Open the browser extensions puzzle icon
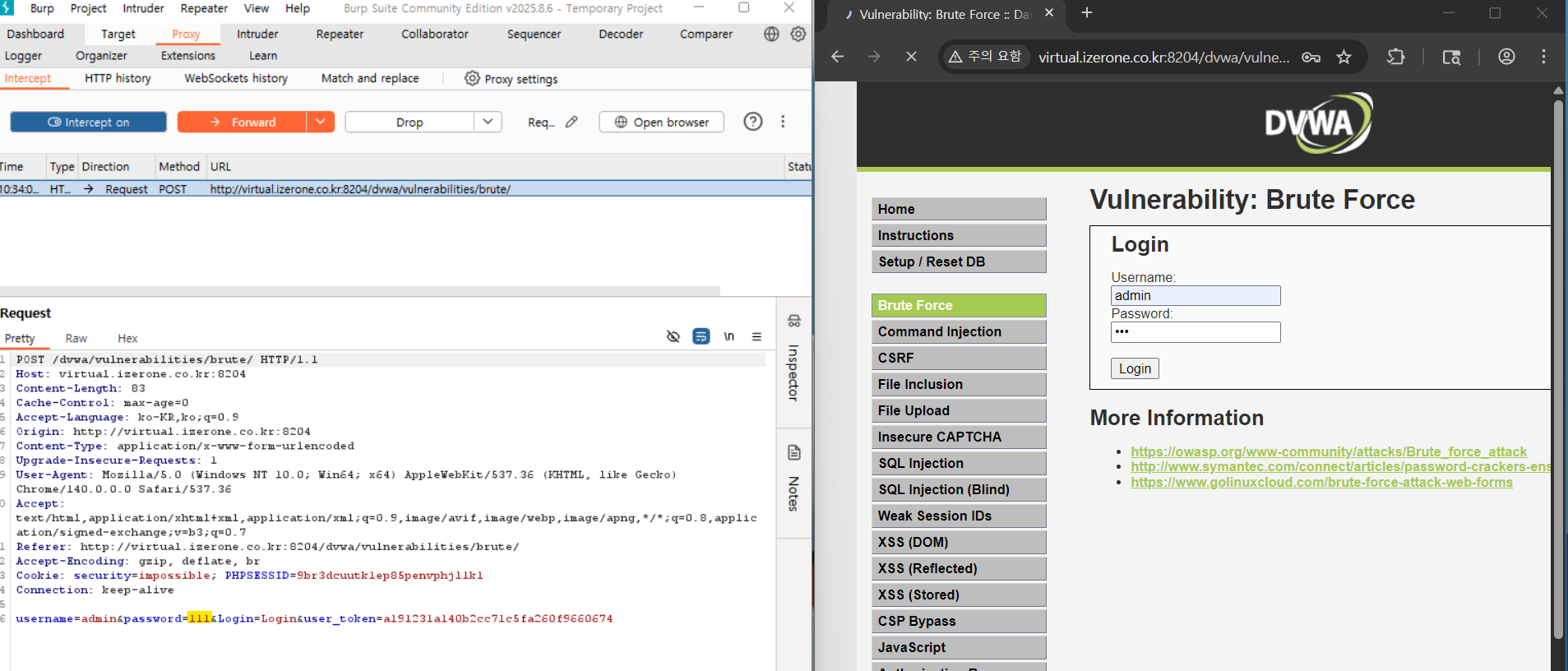This screenshot has width=1568, height=671. (1396, 57)
